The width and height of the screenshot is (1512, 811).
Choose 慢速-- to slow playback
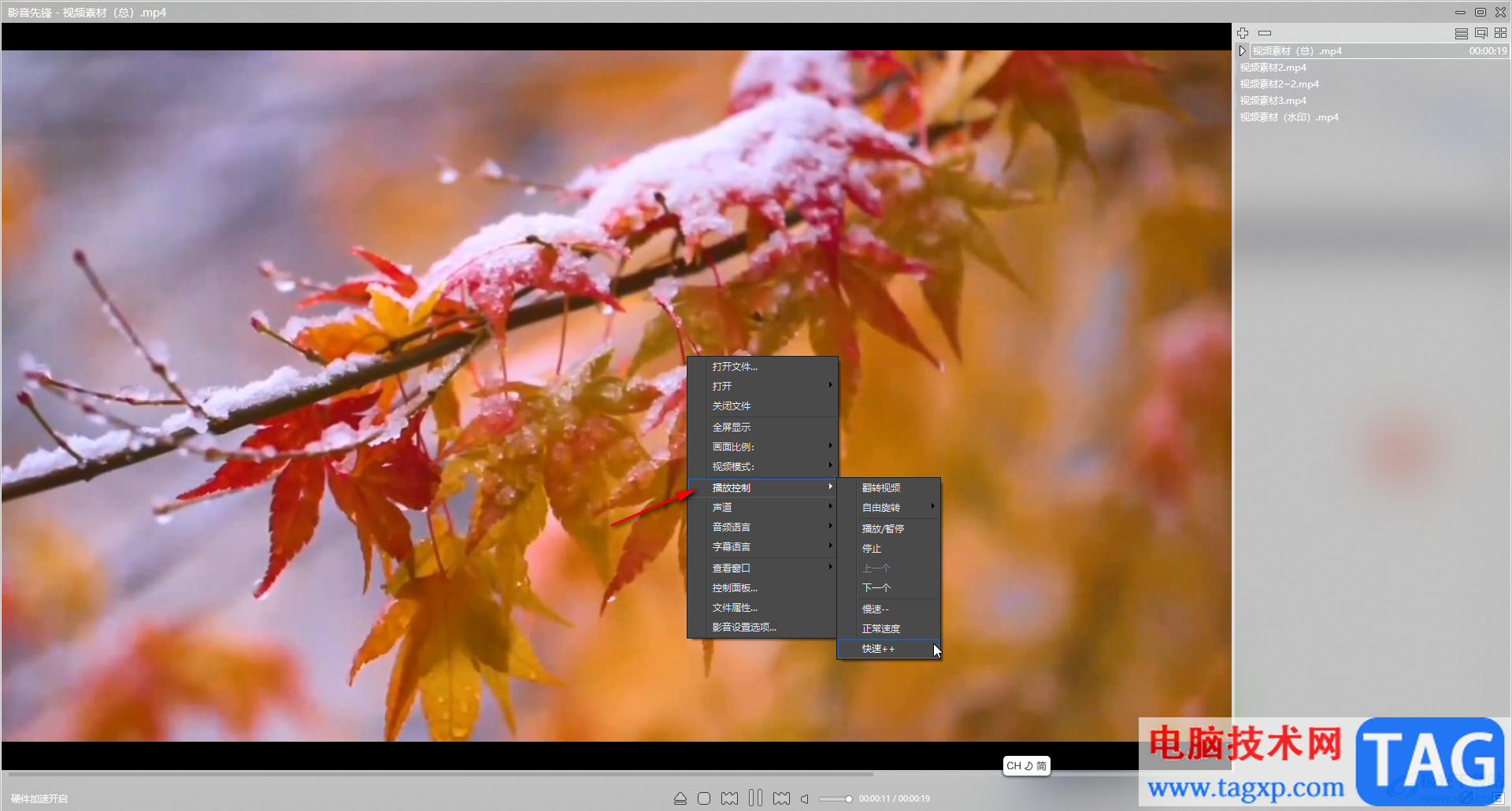tap(889, 609)
